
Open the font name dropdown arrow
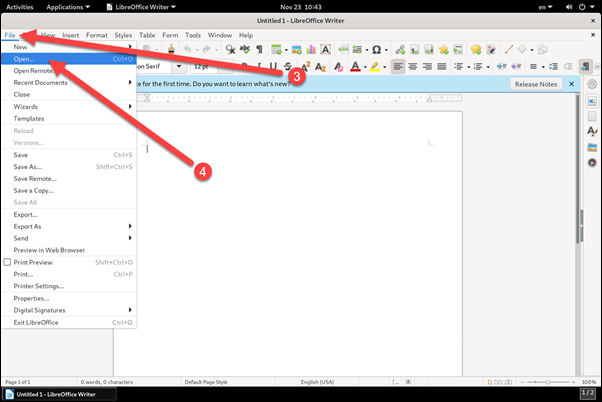[x=179, y=66]
